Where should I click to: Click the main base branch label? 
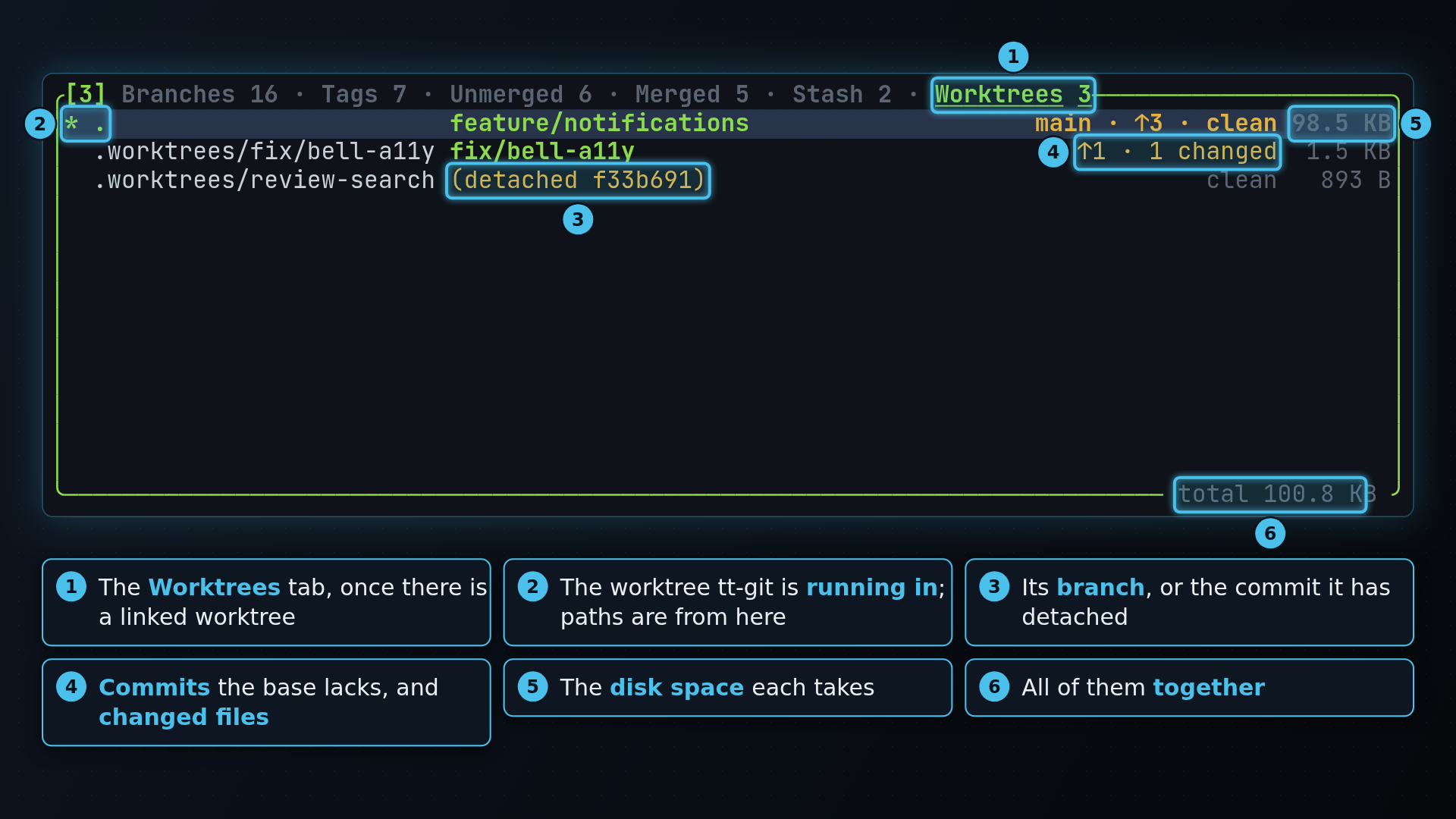coord(1063,124)
